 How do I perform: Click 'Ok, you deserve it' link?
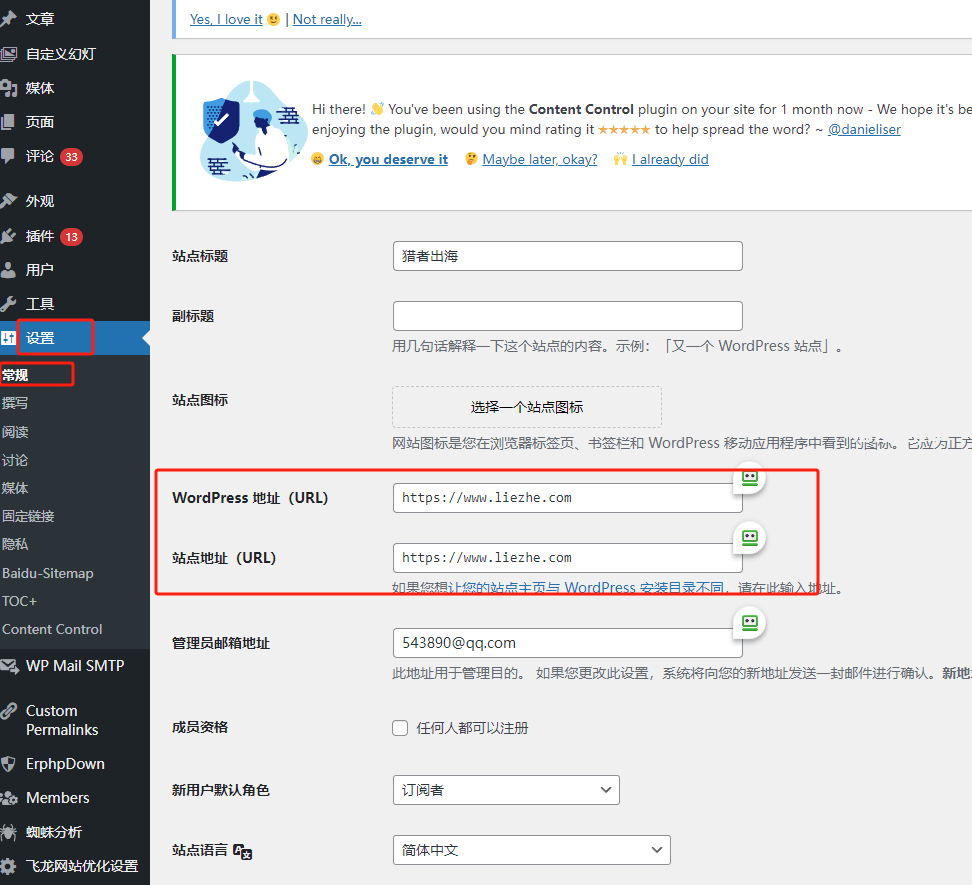pyautogui.click(x=388, y=159)
